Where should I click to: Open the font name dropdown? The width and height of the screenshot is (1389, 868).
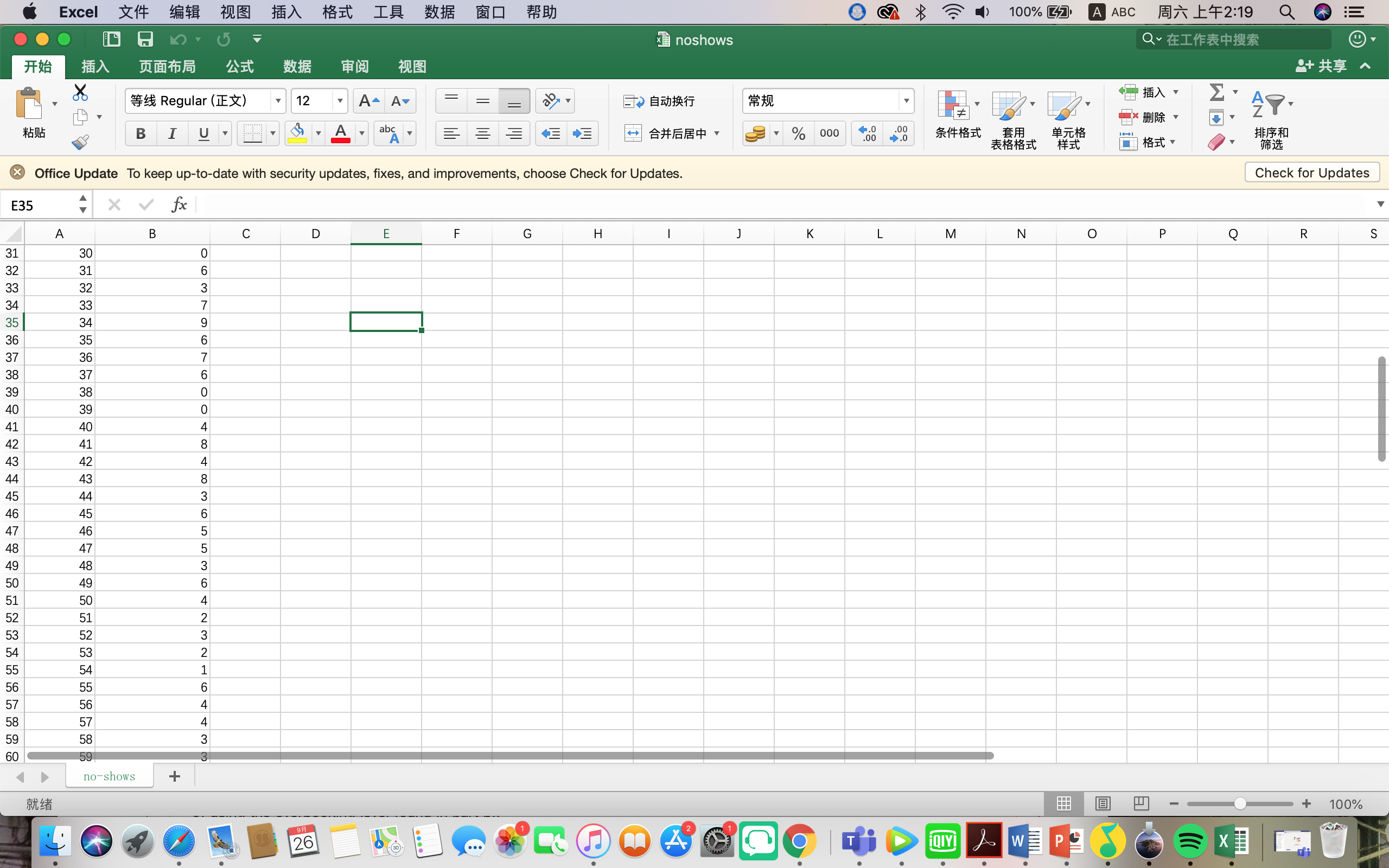pyautogui.click(x=278, y=101)
